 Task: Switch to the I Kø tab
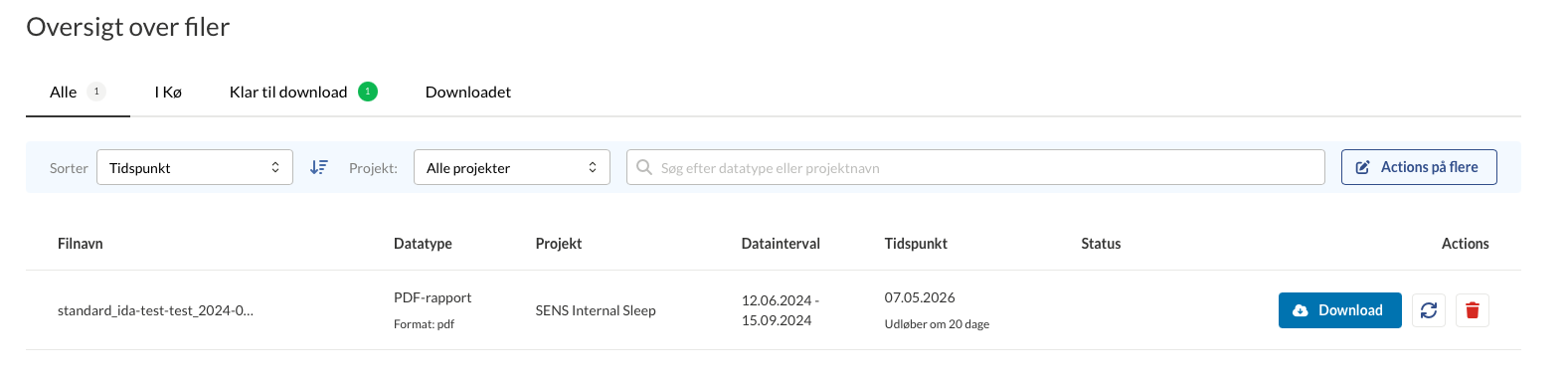coord(168,92)
